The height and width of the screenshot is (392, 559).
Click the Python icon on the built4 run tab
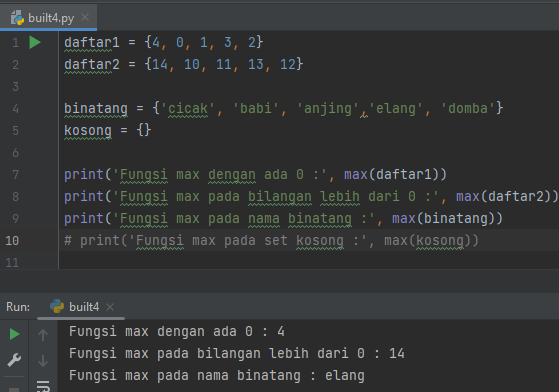coord(57,306)
